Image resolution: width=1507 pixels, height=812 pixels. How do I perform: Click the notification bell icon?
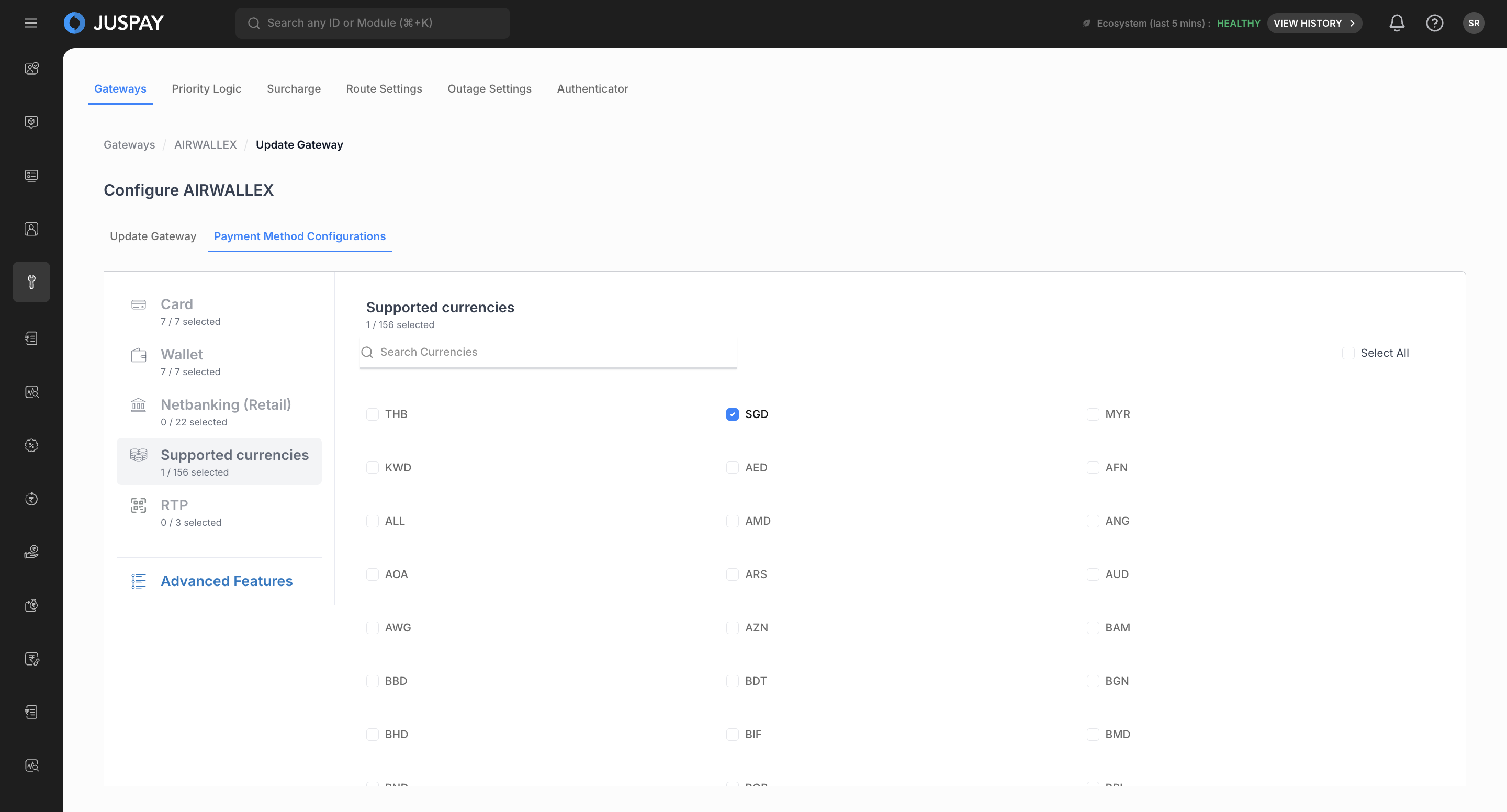[1397, 23]
